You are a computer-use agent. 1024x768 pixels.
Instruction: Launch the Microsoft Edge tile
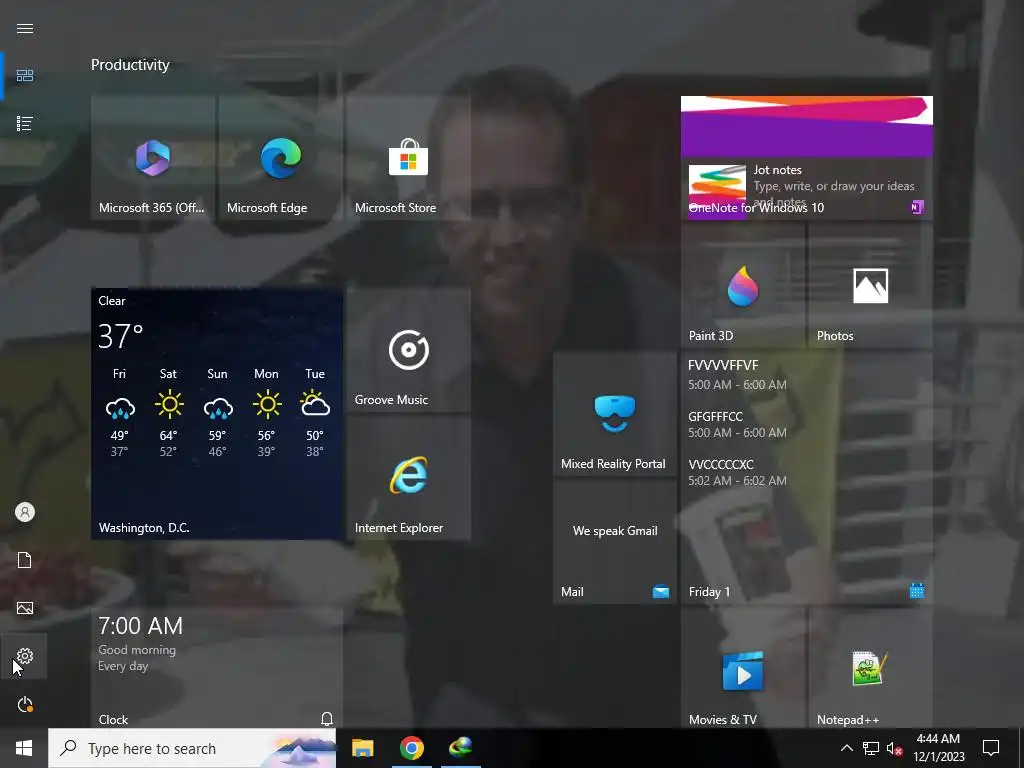click(x=281, y=157)
